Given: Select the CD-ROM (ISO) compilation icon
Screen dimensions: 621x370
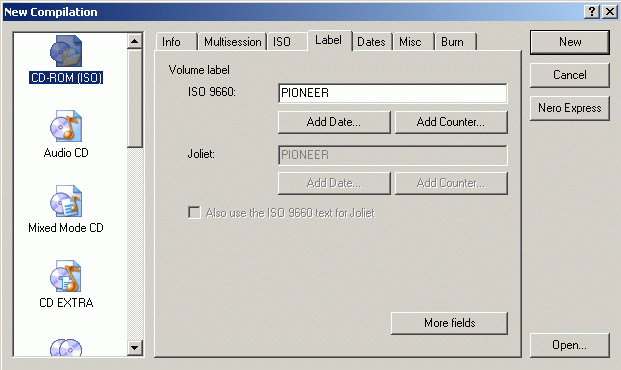Looking at the screenshot, I should coord(66,51).
